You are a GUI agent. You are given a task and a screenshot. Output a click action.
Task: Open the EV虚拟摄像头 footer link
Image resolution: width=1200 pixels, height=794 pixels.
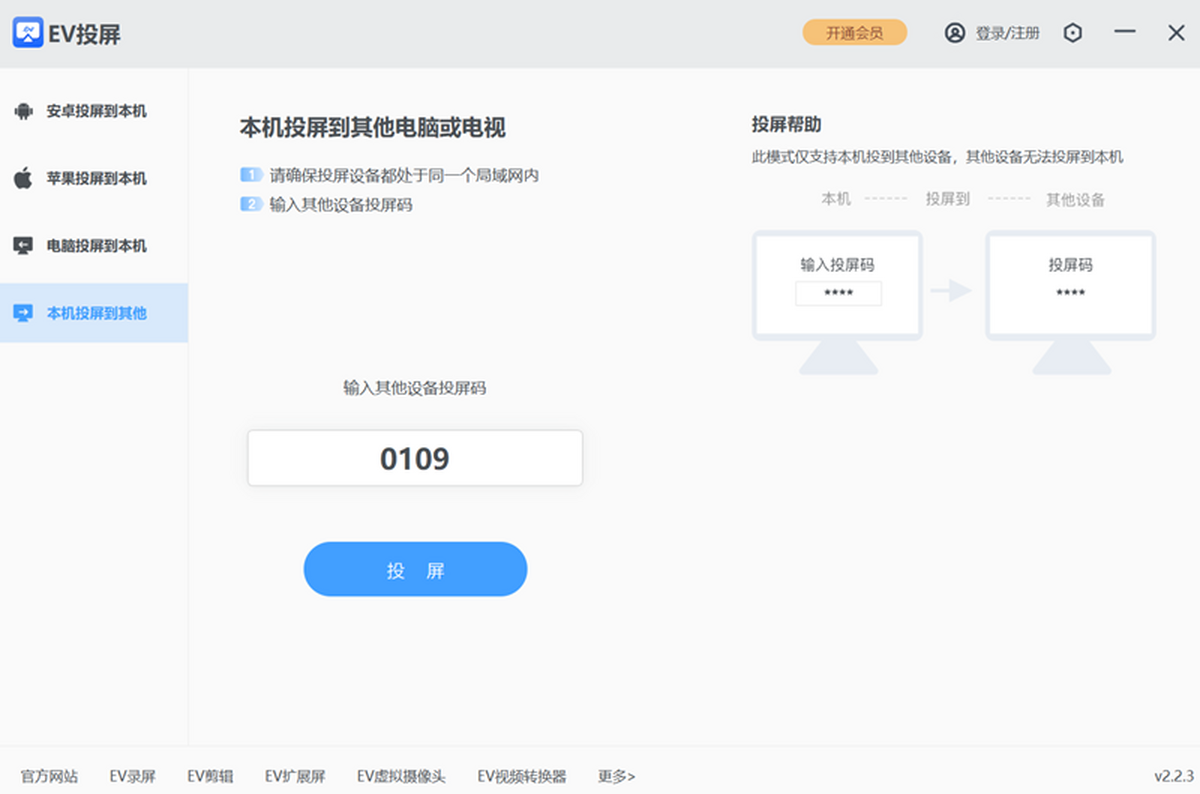tap(401, 776)
